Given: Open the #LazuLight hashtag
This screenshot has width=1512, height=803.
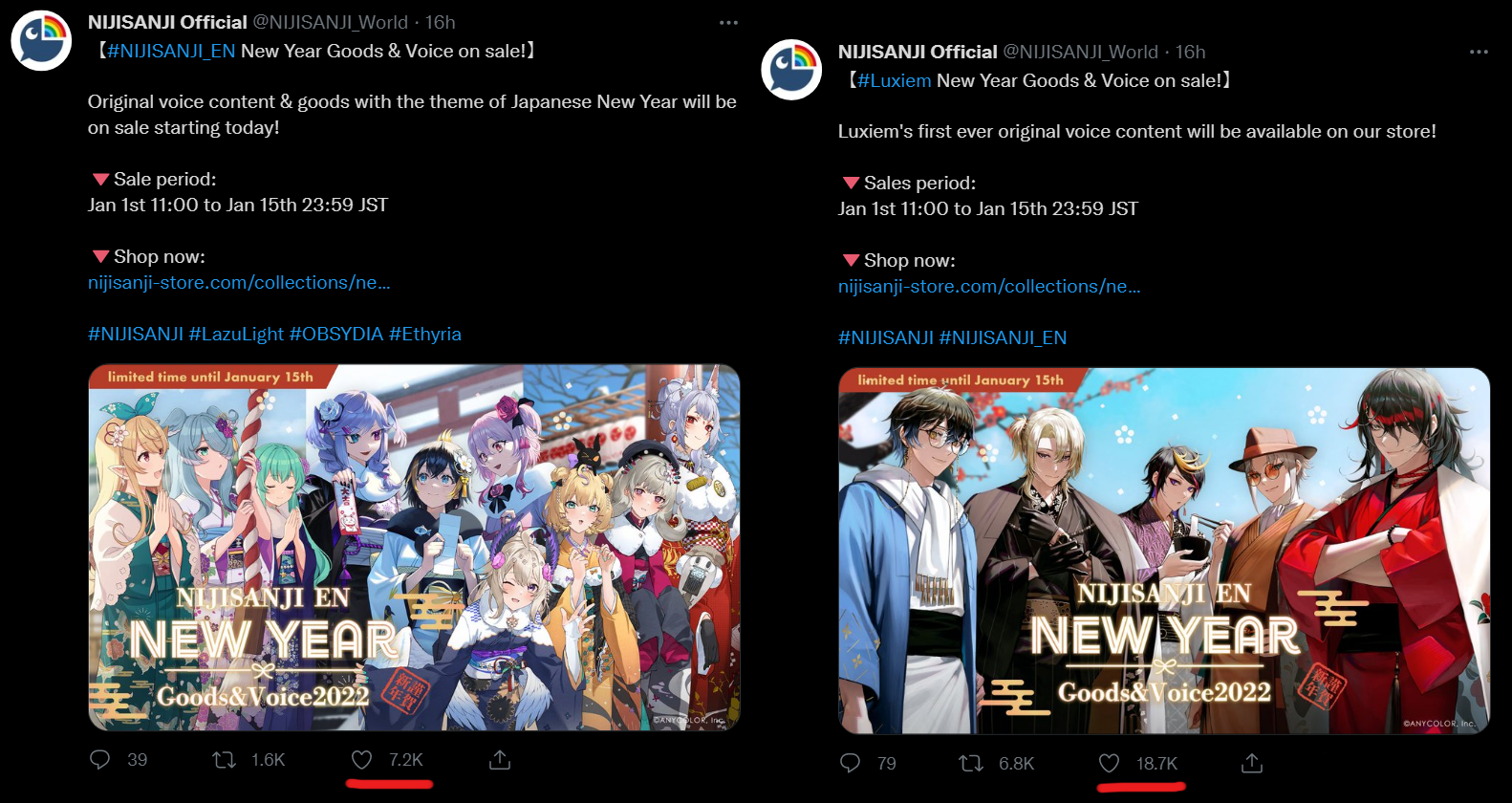Looking at the screenshot, I should pyautogui.click(x=236, y=334).
